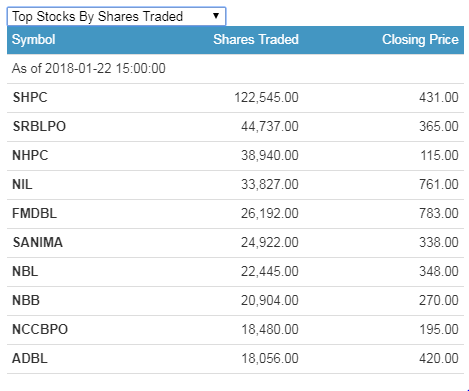
Task: Select the SHPC stock symbol
Action: click(30, 97)
